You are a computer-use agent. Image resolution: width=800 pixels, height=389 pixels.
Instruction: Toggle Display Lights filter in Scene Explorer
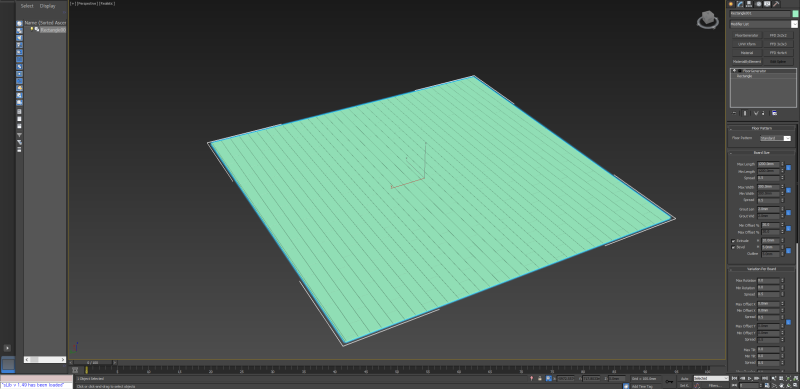coord(19,38)
